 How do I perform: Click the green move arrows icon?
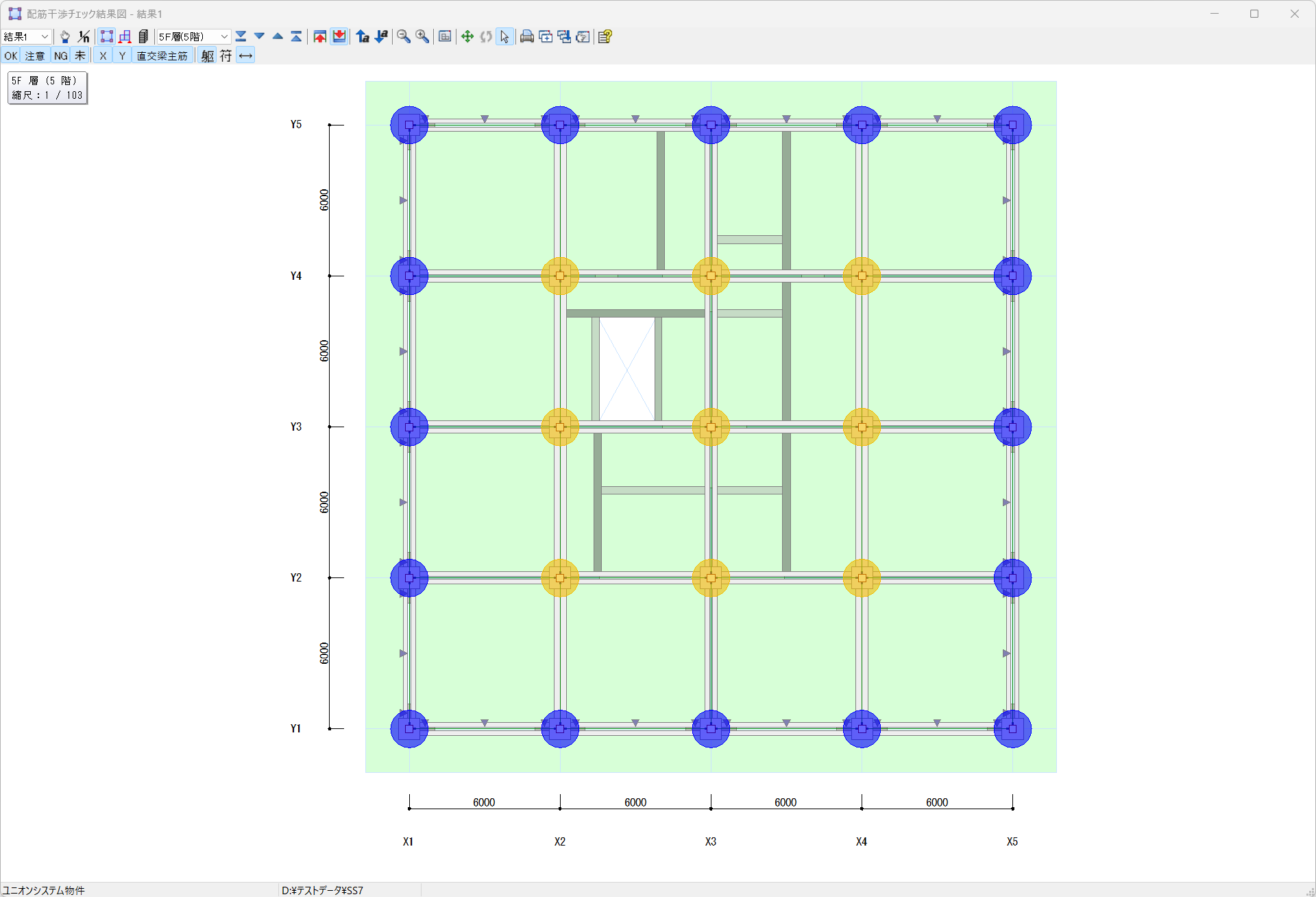tap(467, 36)
